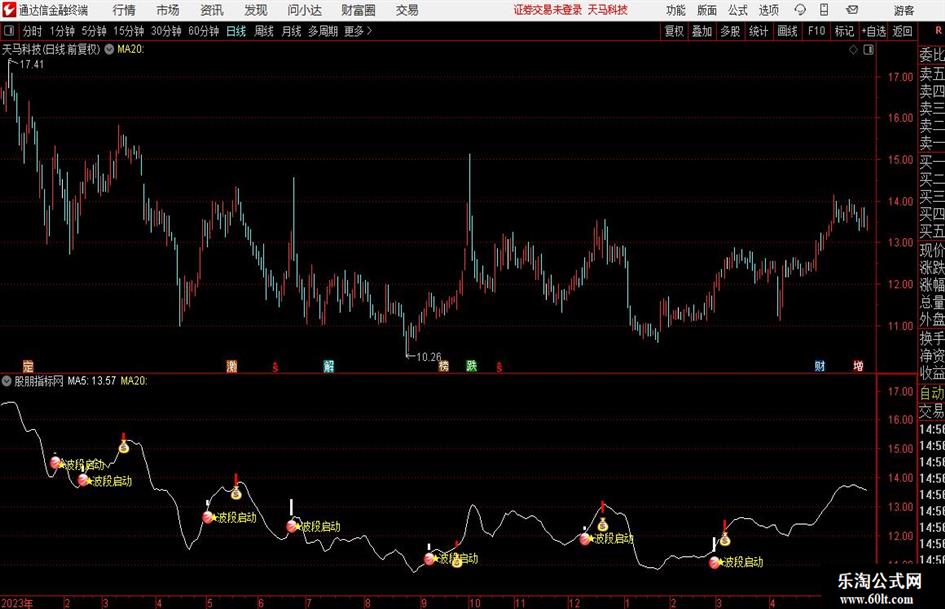945x609 pixels.
Task: Click the 财 event marker icon
Action: tap(820, 365)
